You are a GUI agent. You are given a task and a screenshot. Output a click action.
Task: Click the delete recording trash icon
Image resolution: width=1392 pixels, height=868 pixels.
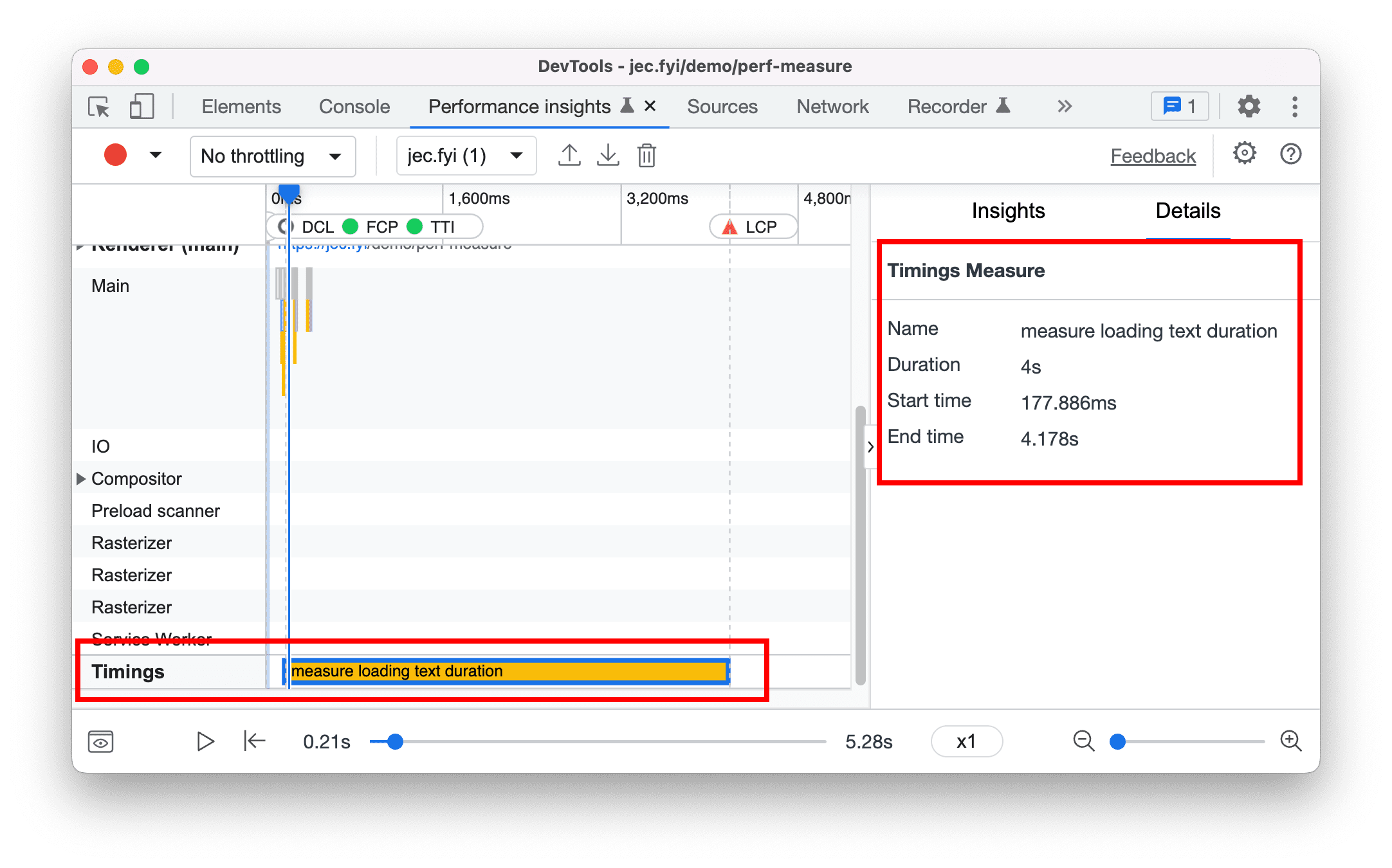[x=648, y=155]
